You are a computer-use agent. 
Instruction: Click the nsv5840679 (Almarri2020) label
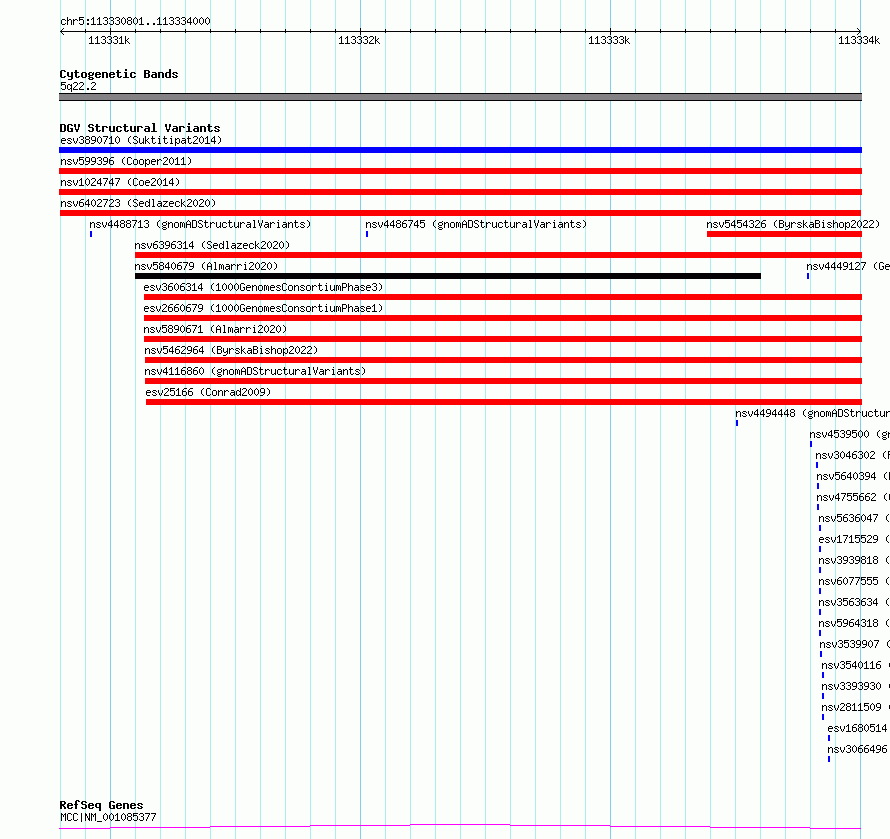click(206, 266)
